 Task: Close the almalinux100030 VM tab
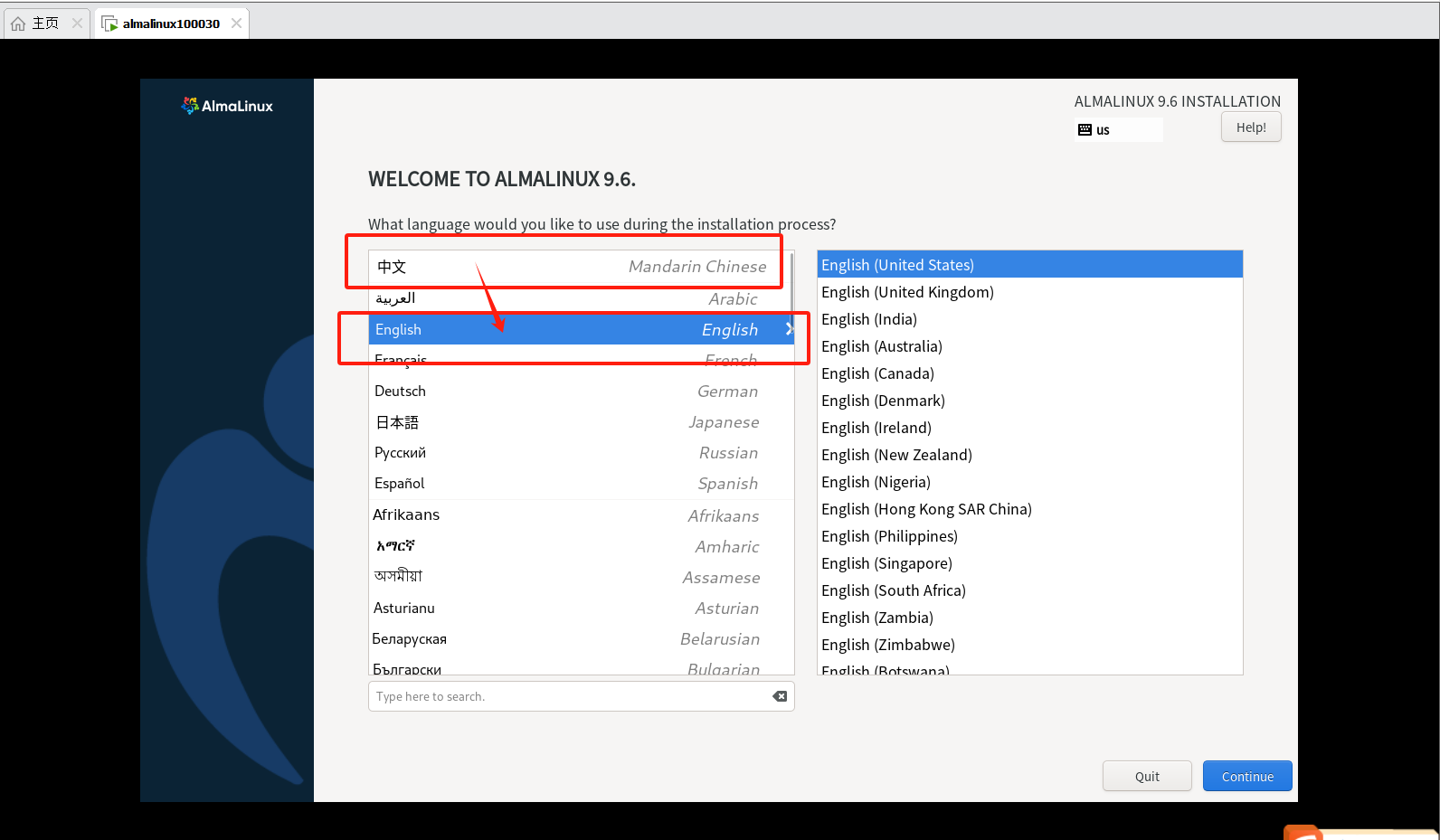[236, 24]
